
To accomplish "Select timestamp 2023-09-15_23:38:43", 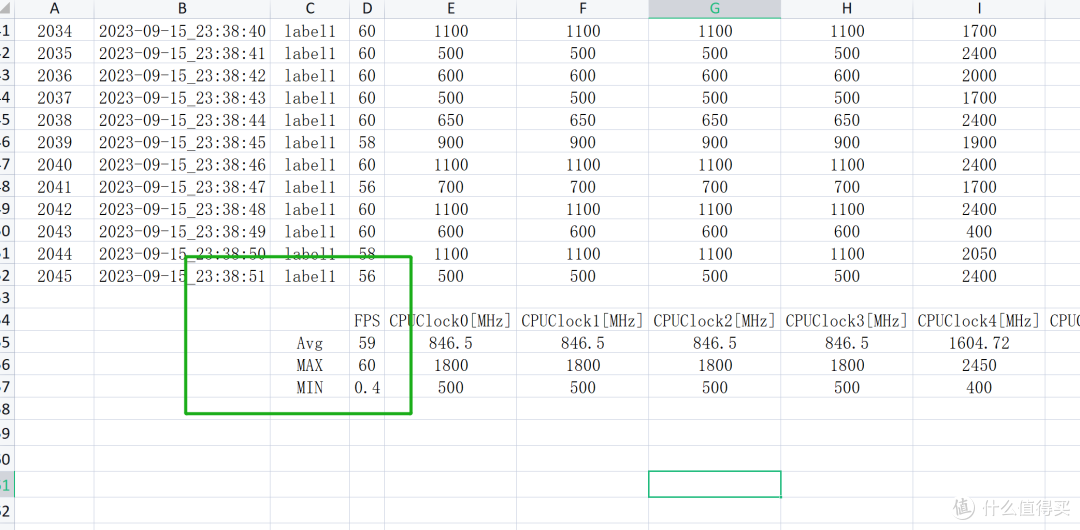I will (183, 98).
